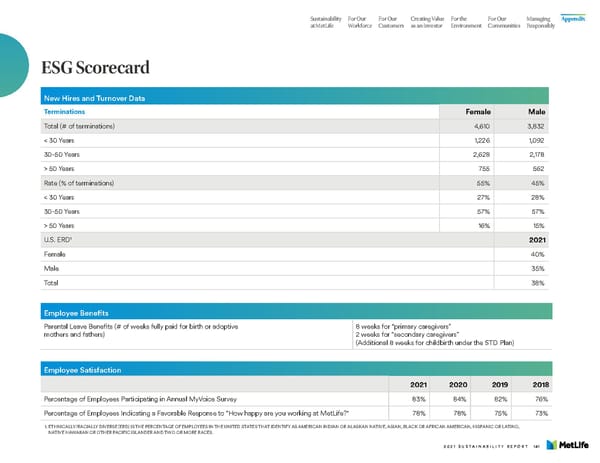
Task: Click the 2021 column in Employee Satisfaction
Action: 423,385
